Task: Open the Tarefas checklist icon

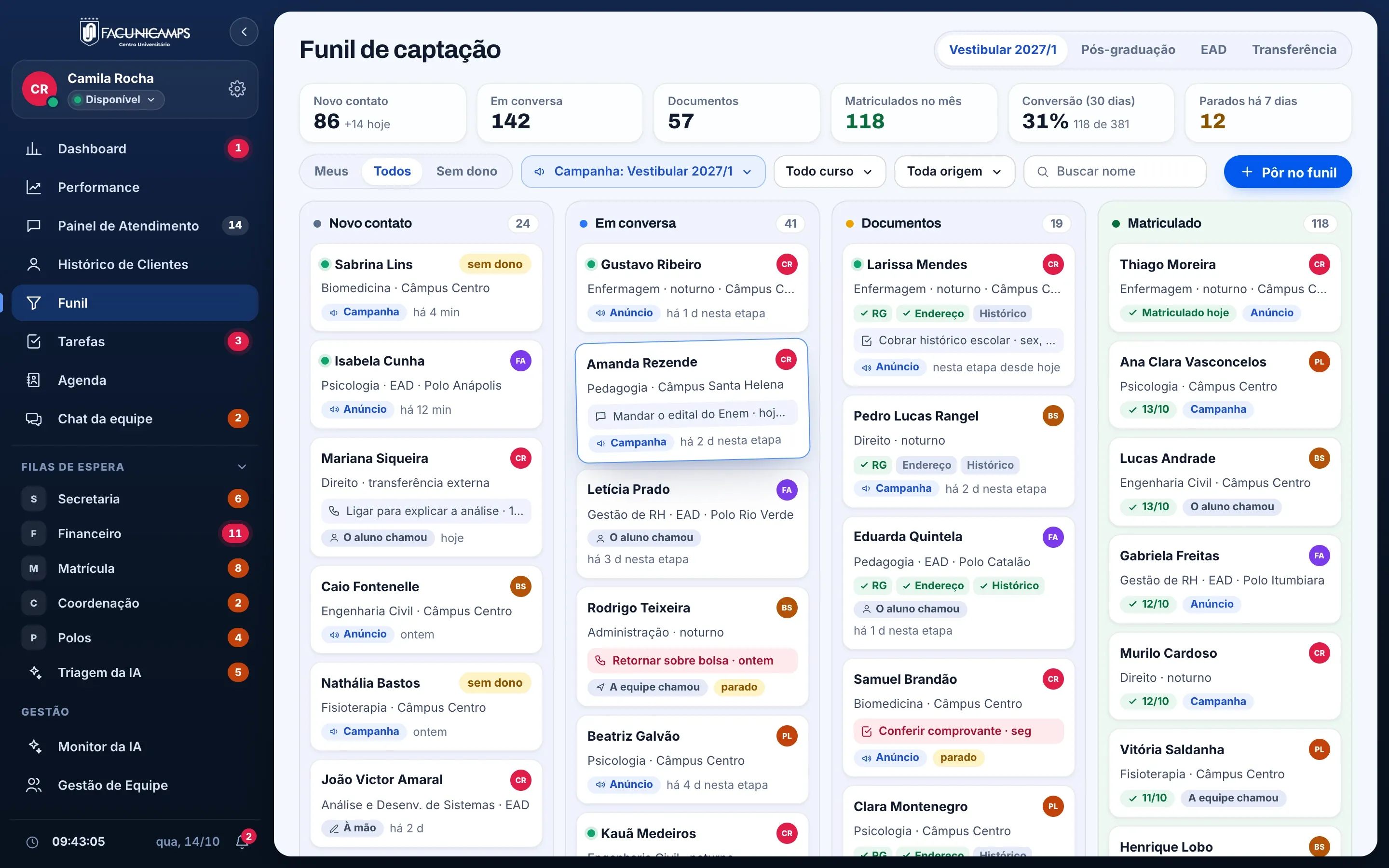Action: point(34,341)
